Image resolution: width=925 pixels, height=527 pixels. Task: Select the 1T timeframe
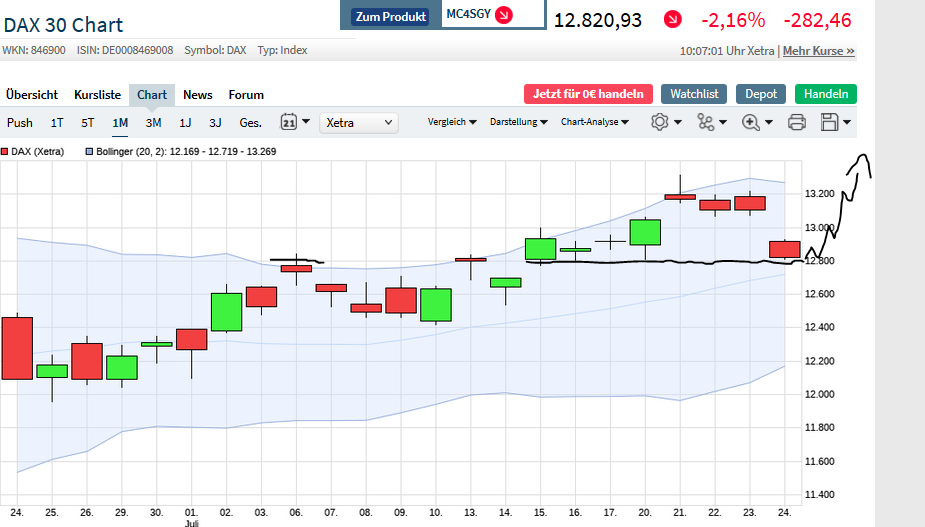57,123
